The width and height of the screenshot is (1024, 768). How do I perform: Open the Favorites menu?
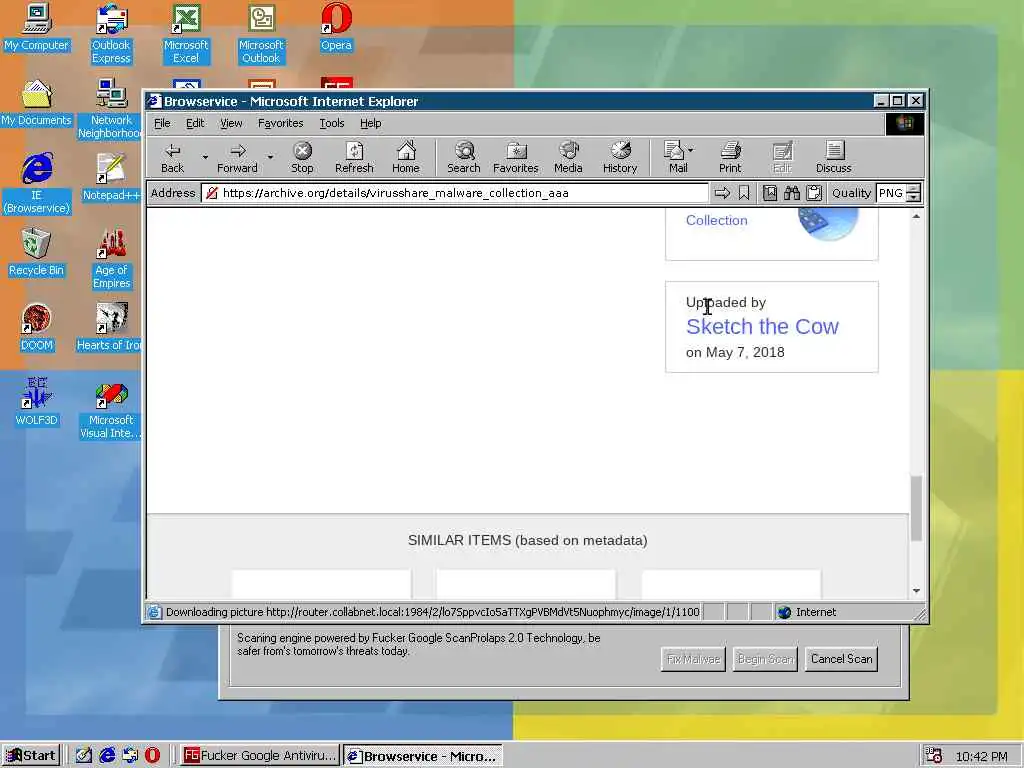tap(280, 123)
